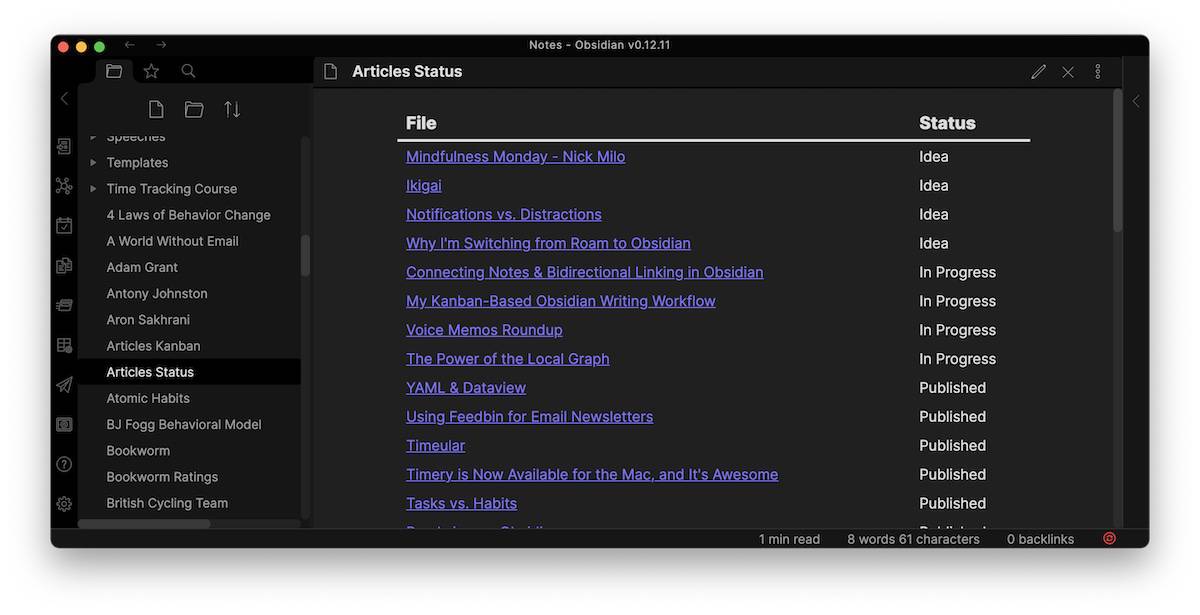Follow the Tasks vs. Habits link
Image resolution: width=1200 pixels, height=615 pixels.
(x=461, y=504)
